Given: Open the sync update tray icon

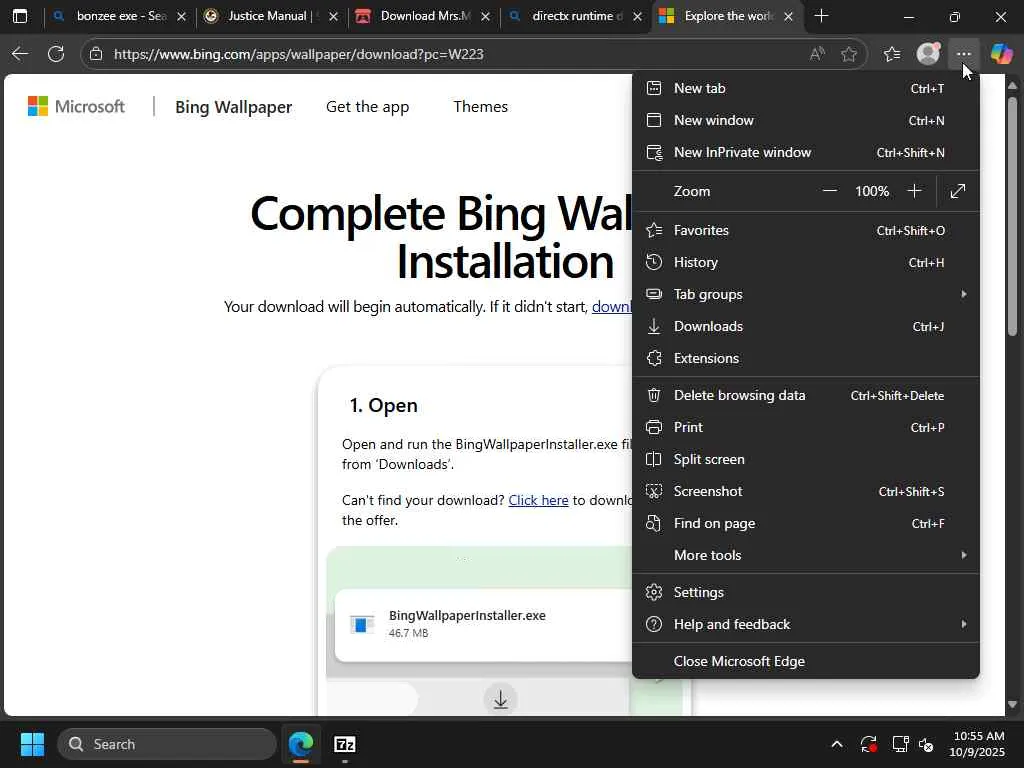Looking at the screenshot, I should click(x=869, y=744).
